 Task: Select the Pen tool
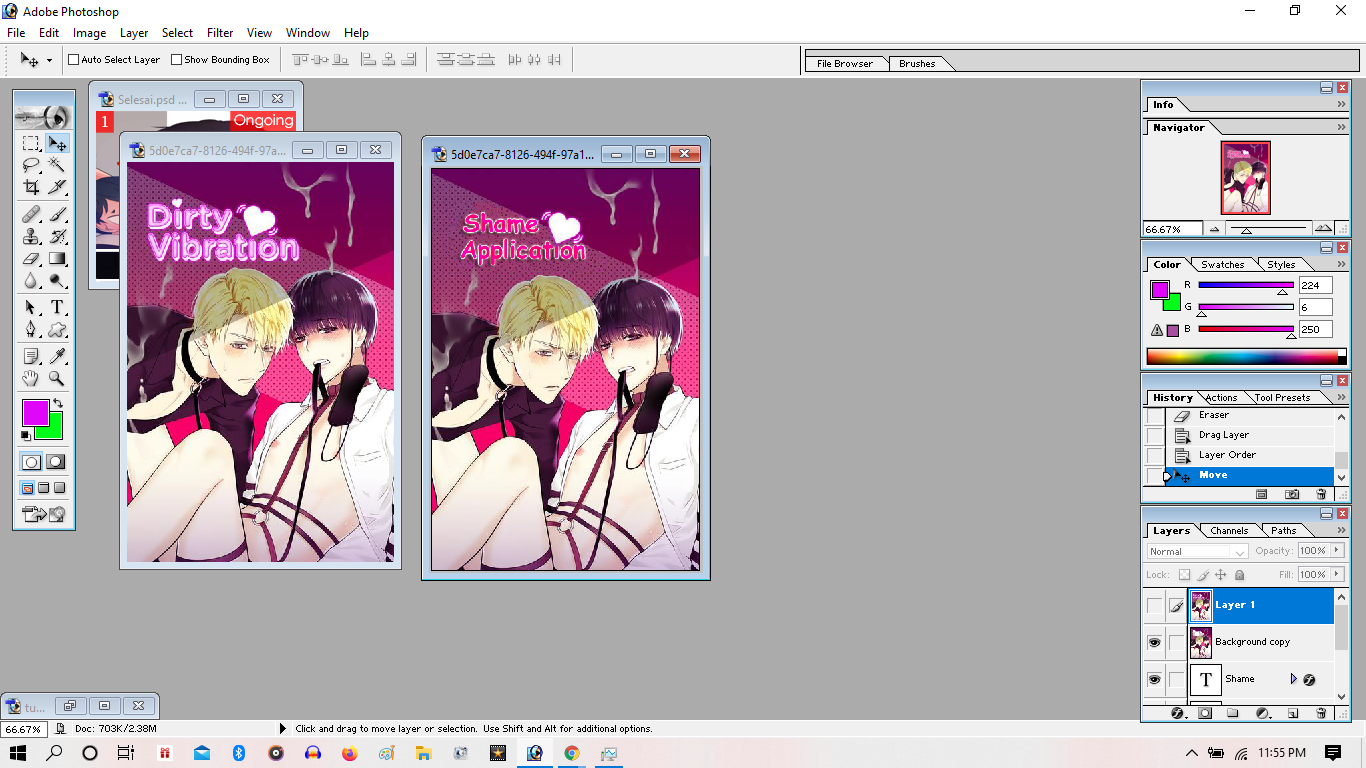31,329
